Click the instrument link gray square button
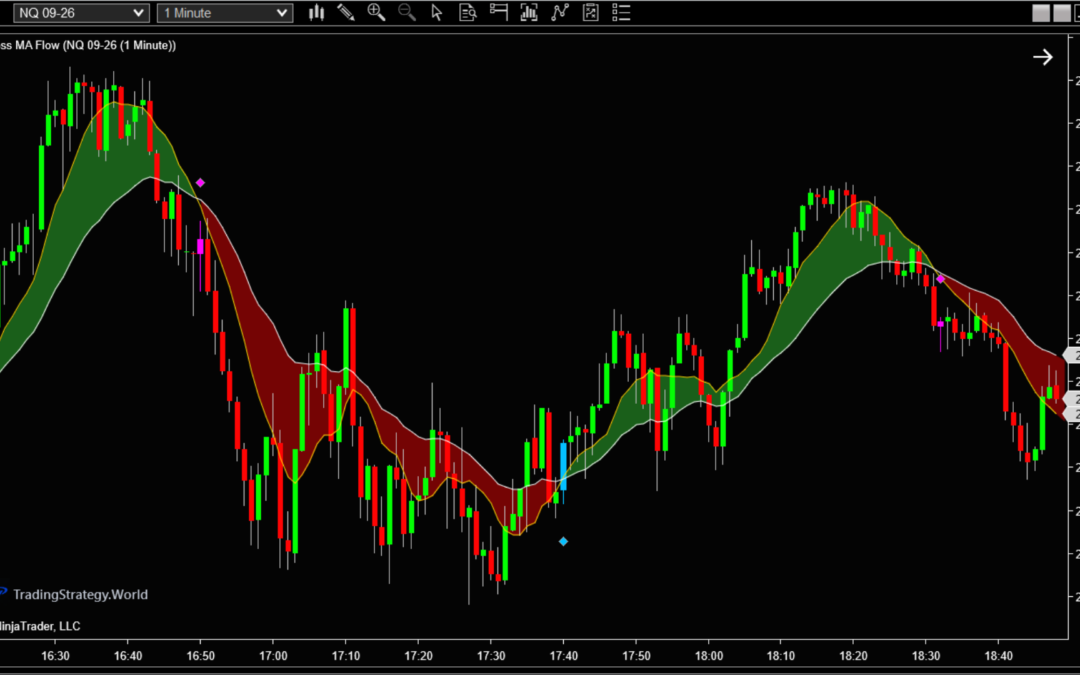Viewport: 1080px width, 675px height. point(1040,13)
